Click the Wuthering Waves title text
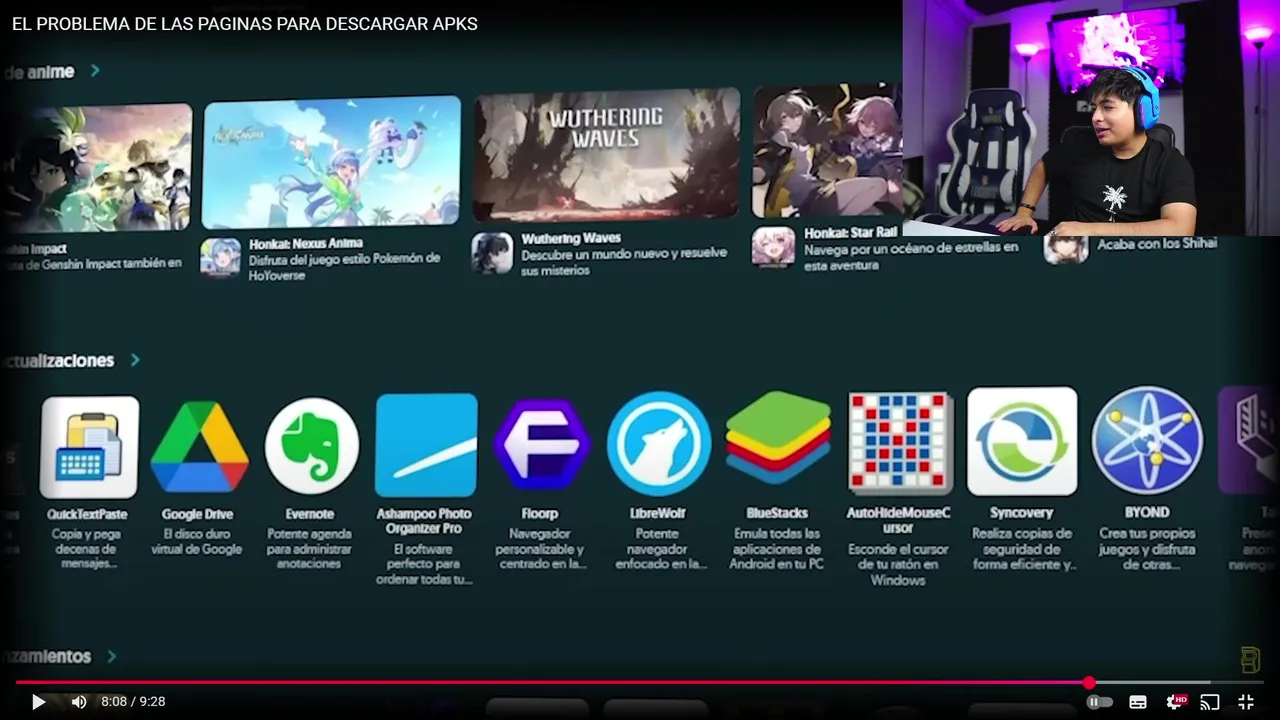Image resolution: width=1280 pixels, height=720 pixels. tap(571, 238)
